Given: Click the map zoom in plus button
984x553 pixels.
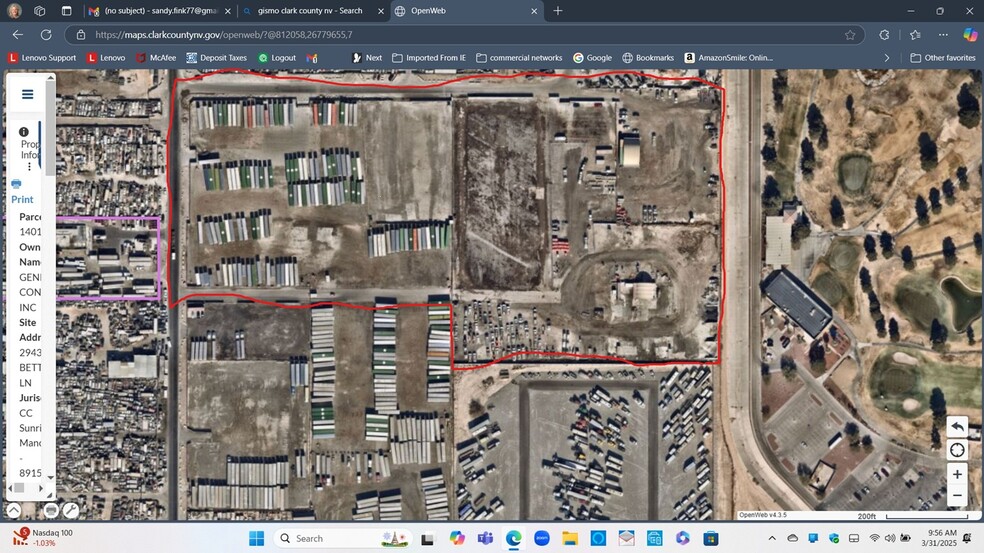Looking at the screenshot, I should click(957, 474).
